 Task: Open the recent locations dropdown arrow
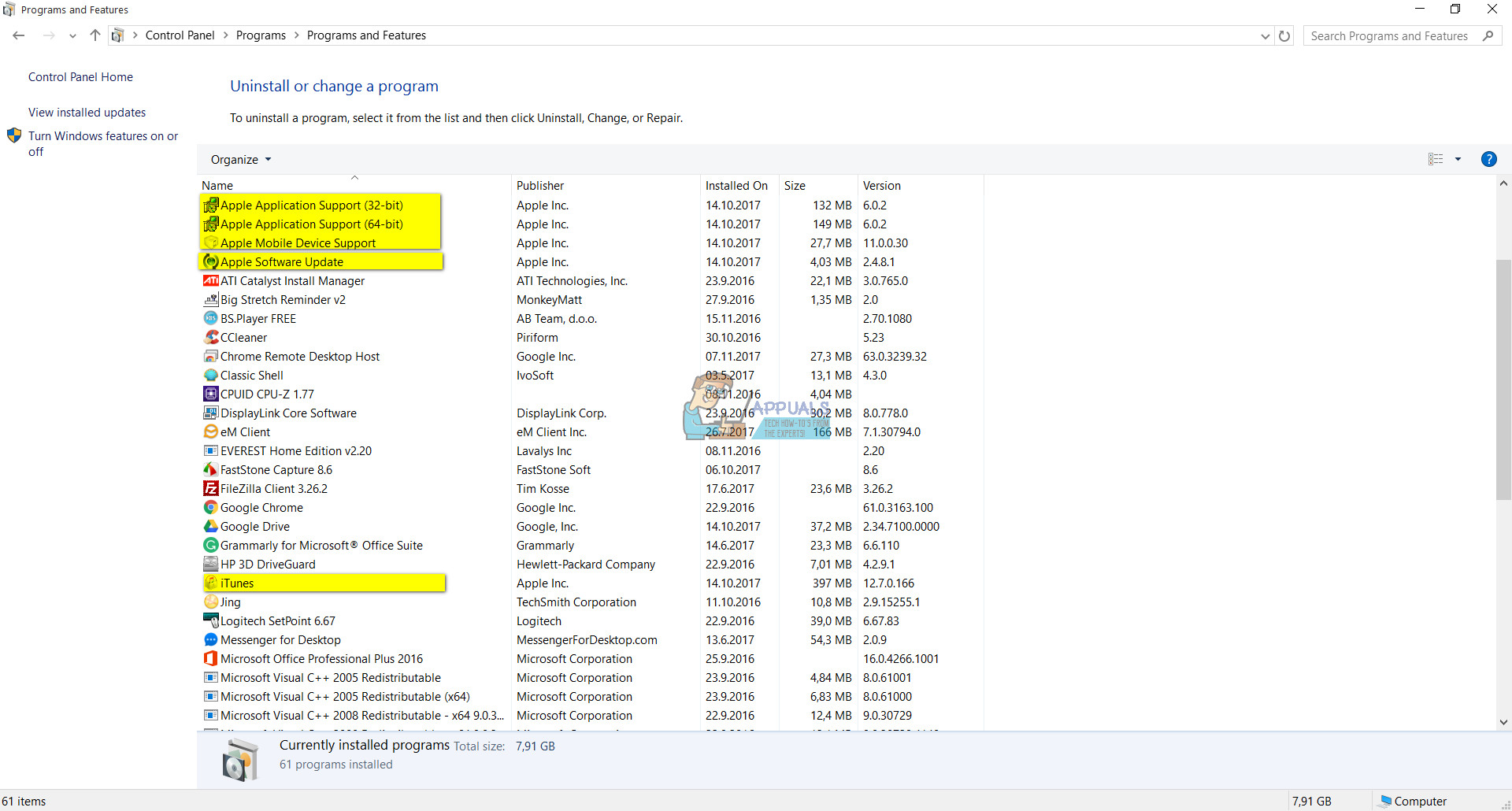pos(72,36)
